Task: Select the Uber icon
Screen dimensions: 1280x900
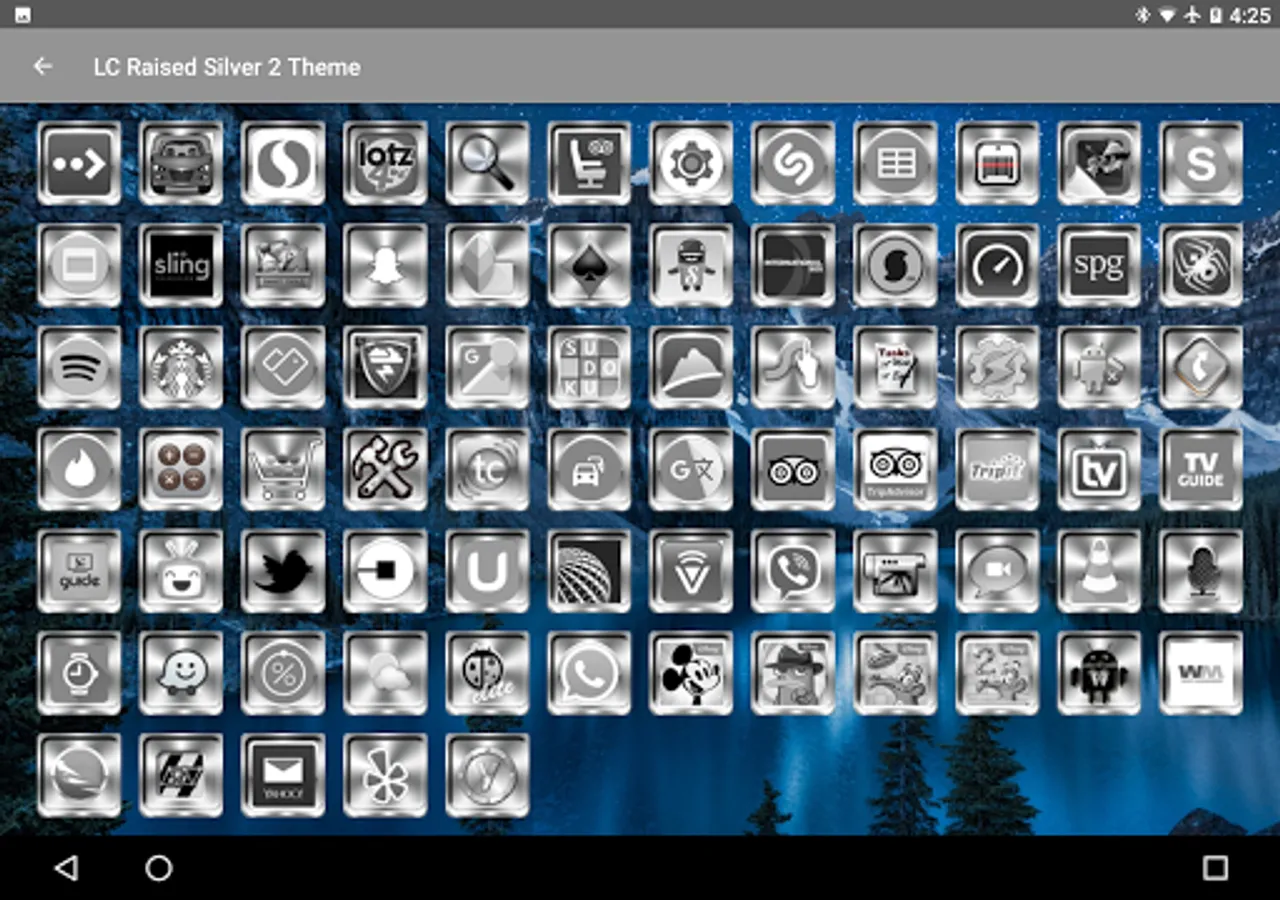Action: 385,571
